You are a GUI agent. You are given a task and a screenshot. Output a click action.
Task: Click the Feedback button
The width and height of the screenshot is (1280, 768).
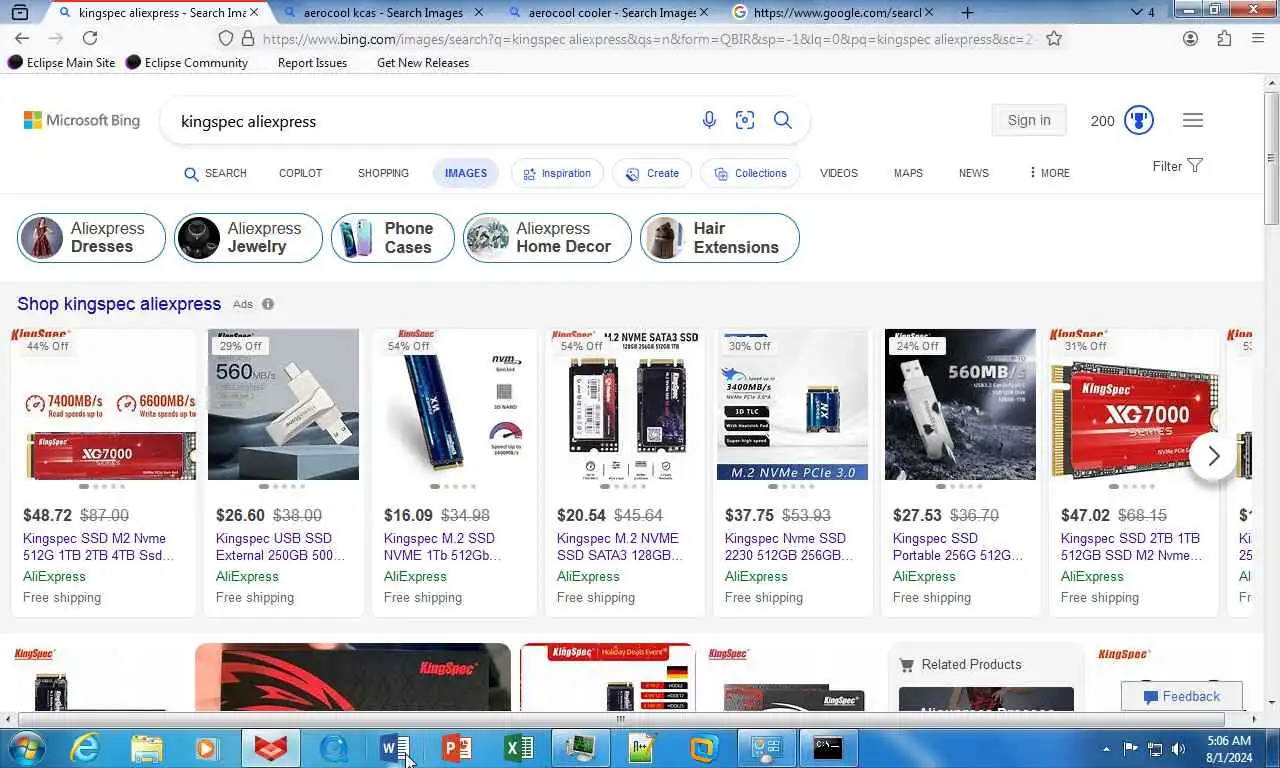point(1181,696)
